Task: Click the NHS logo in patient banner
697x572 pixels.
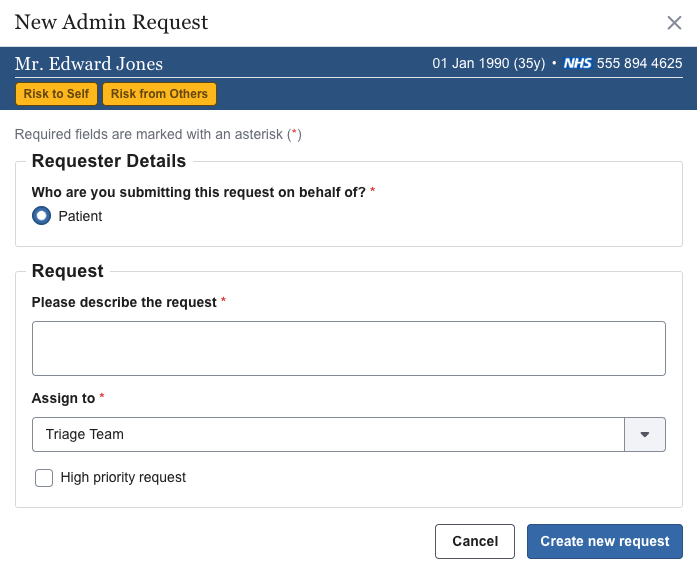Action: (x=578, y=63)
